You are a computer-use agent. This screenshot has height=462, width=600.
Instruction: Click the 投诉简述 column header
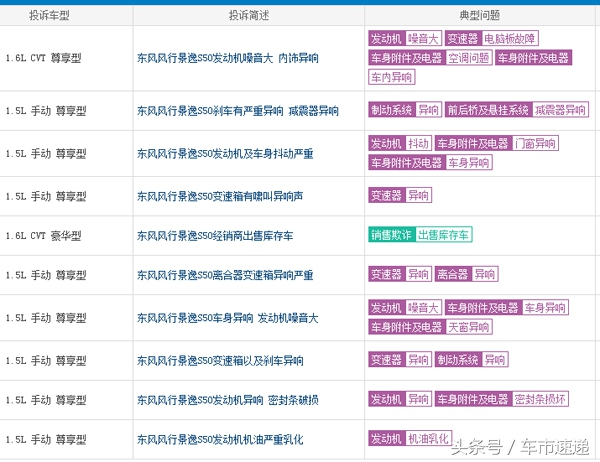[x=249, y=15]
